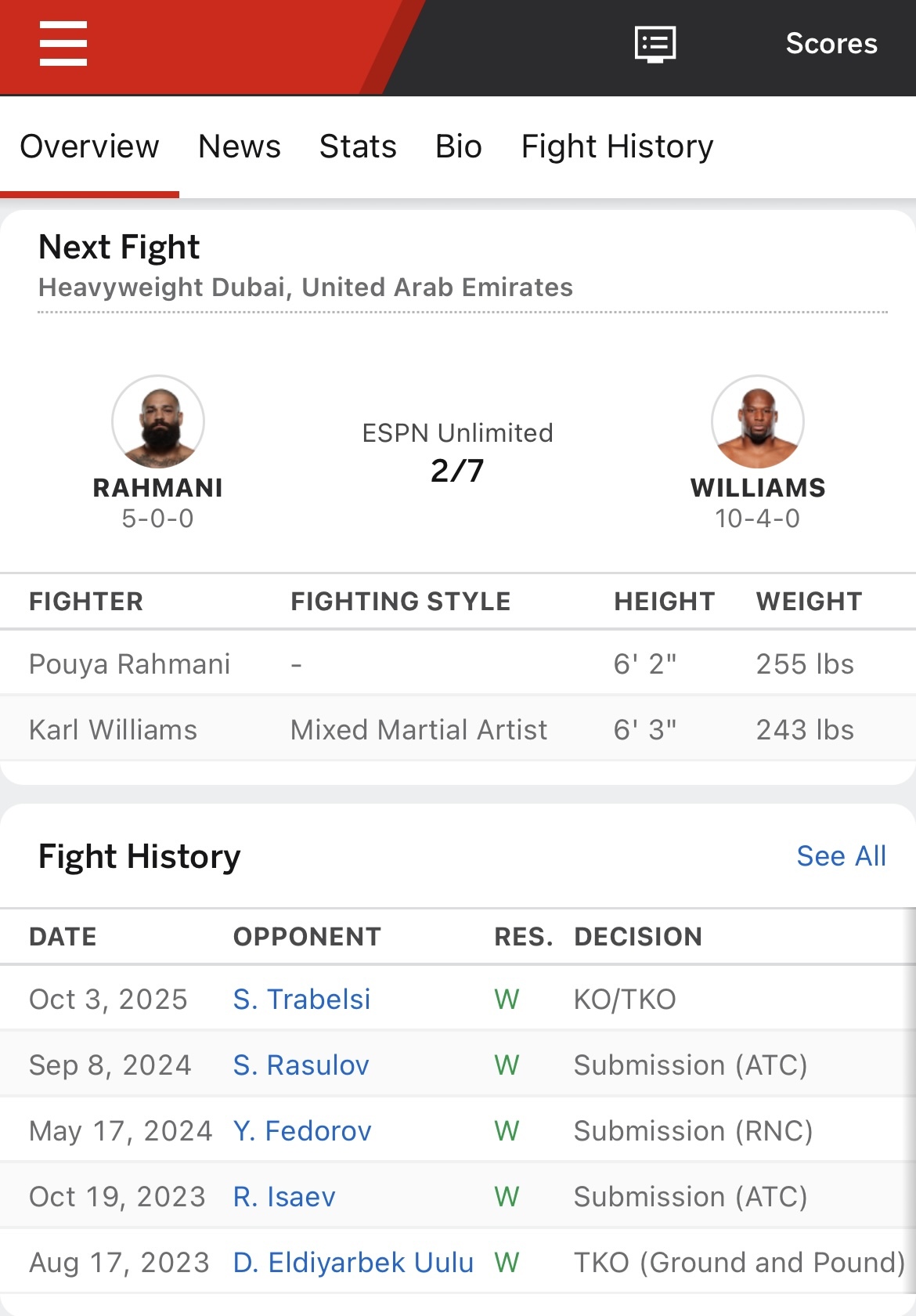Open opponent S. Rasulov's profile
The width and height of the screenshot is (916, 1316).
[x=301, y=1065]
